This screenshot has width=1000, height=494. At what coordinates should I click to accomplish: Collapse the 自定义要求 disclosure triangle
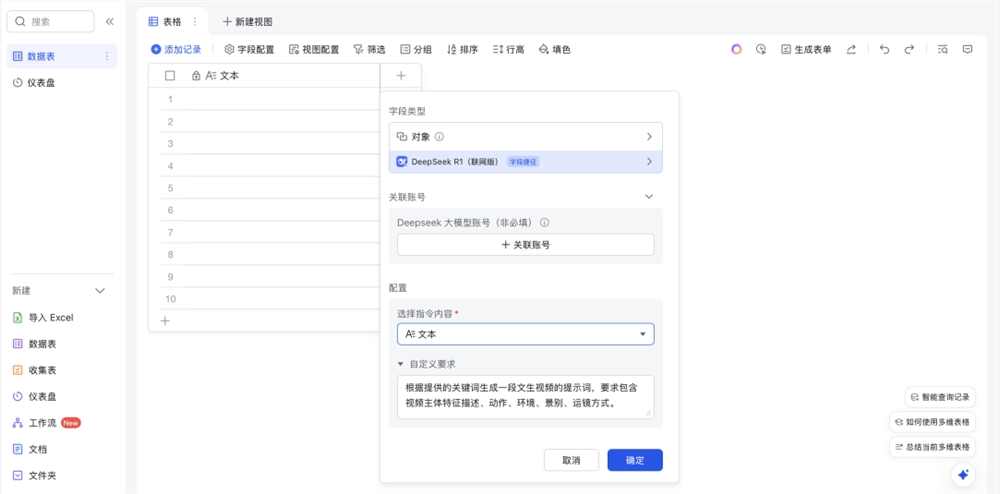pyautogui.click(x=401, y=364)
